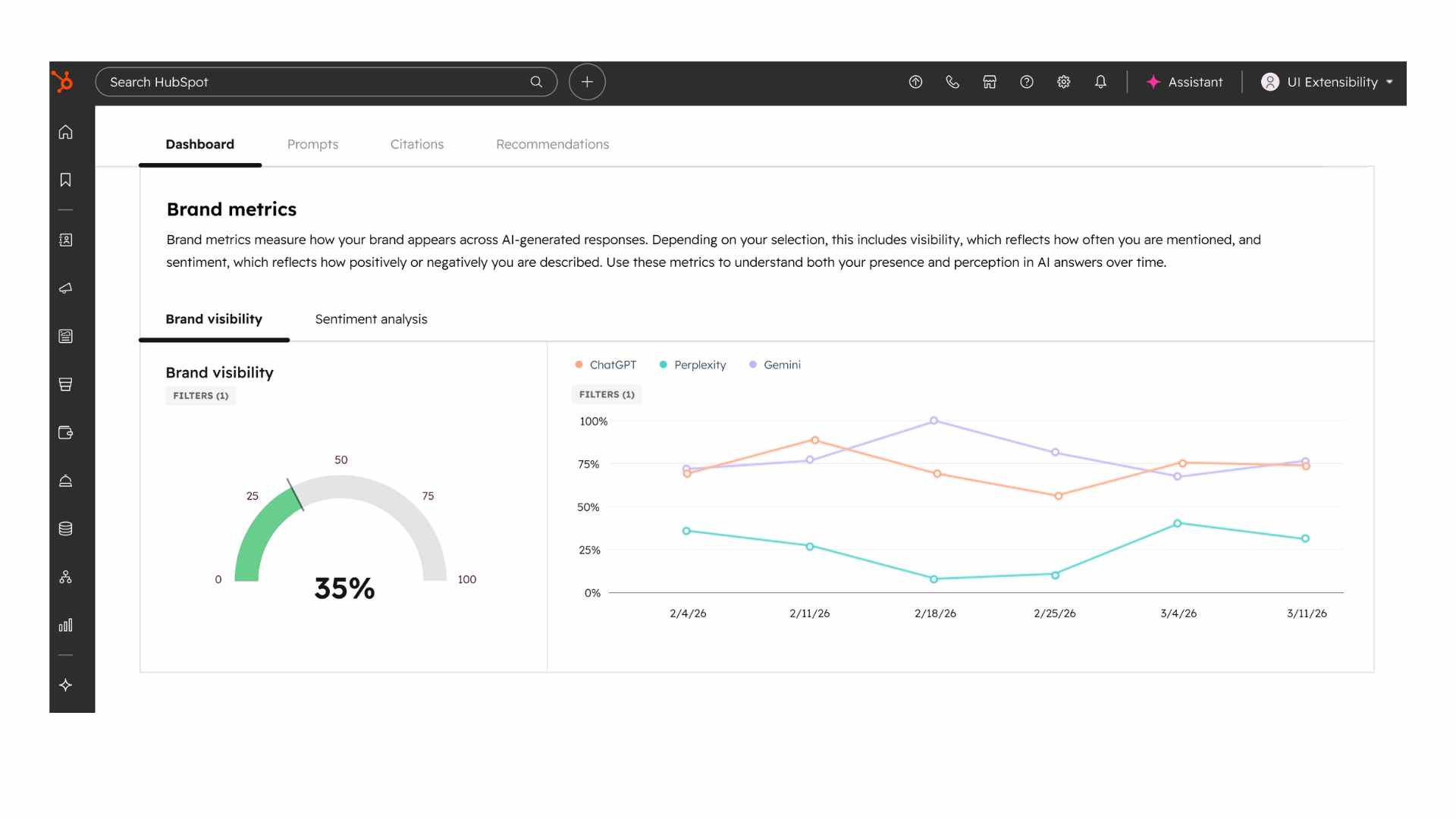Switch to the Prompts tab

coord(312,144)
